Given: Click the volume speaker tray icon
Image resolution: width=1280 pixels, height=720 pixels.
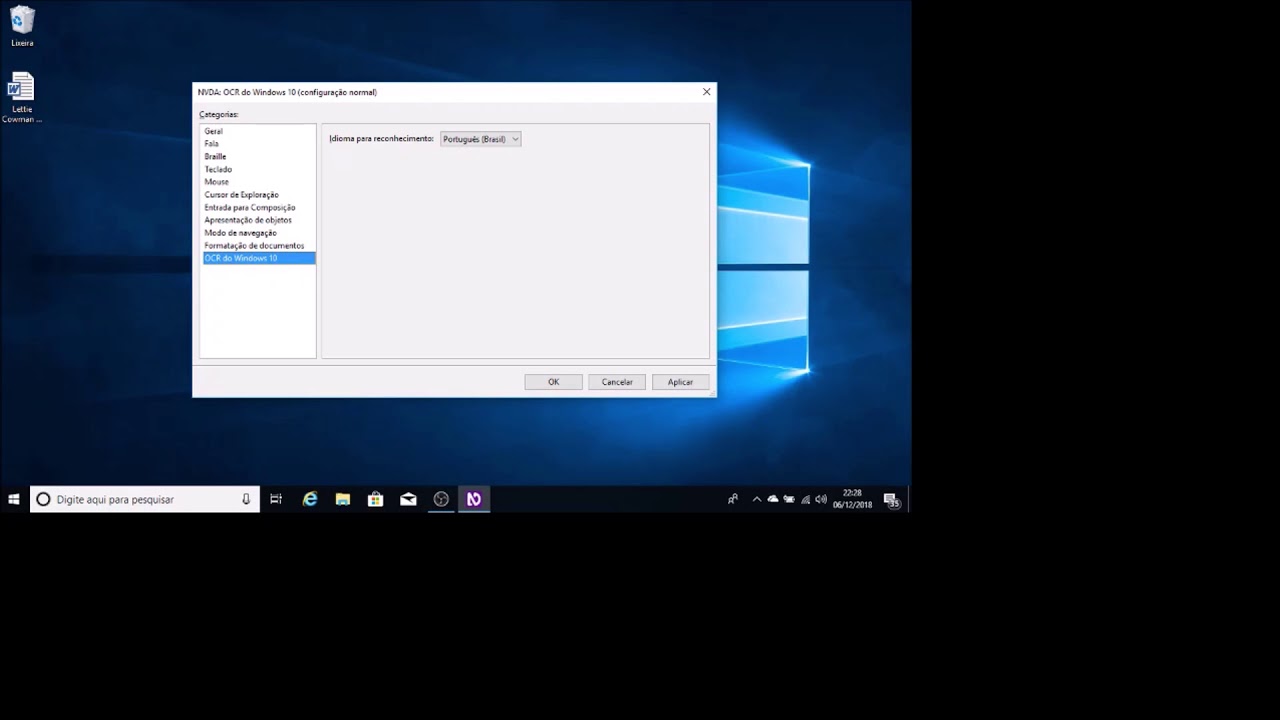Looking at the screenshot, I should pos(821,499).
